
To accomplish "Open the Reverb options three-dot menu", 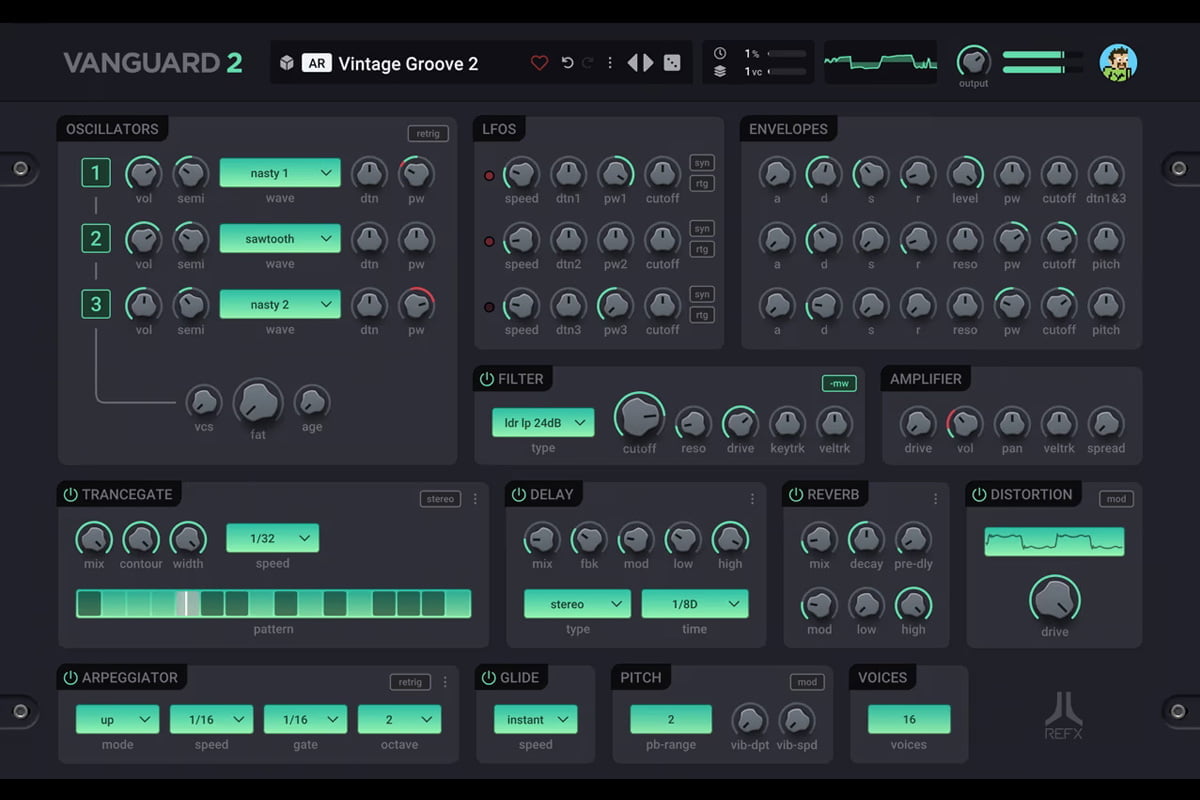I will coord(936,499).
